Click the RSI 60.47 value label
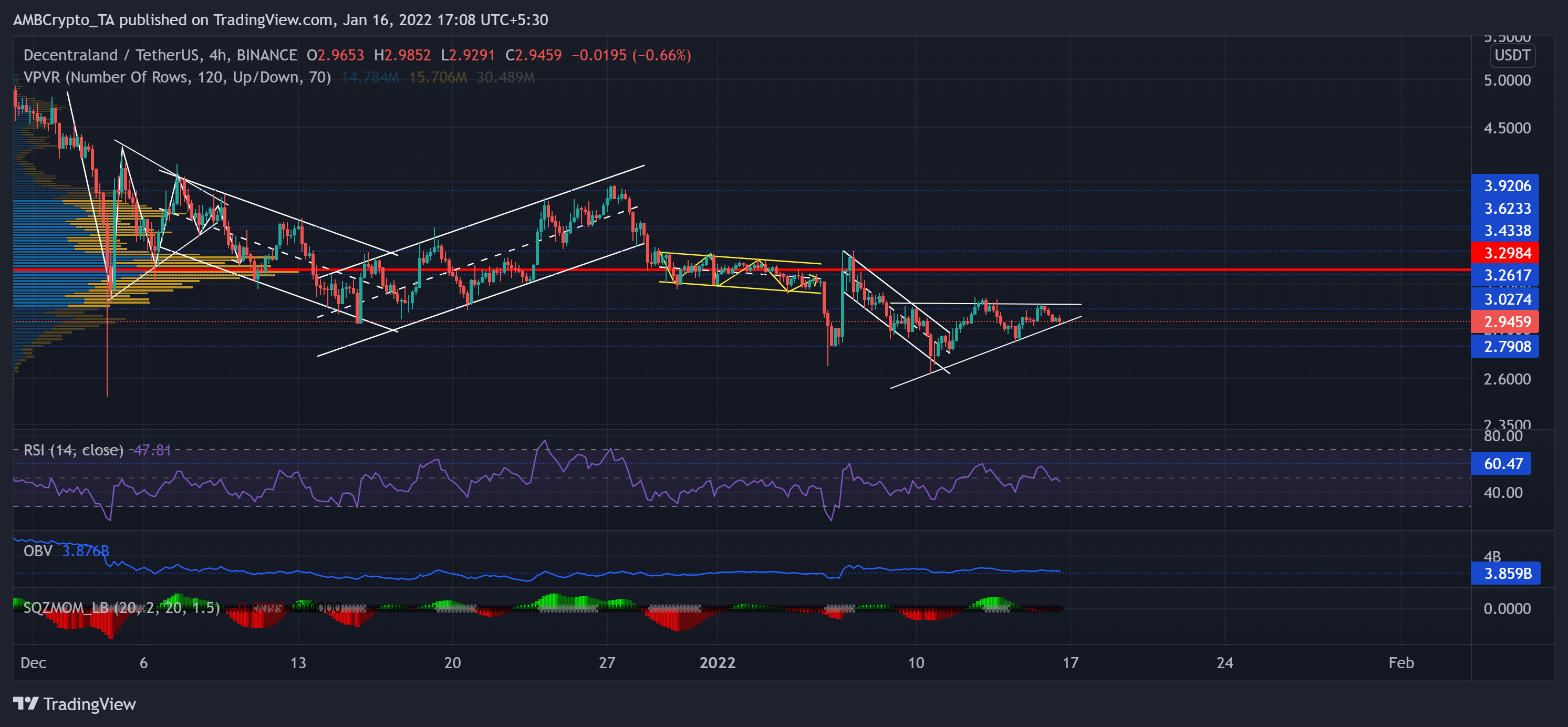The image size is (1568, 727). 1500,463
